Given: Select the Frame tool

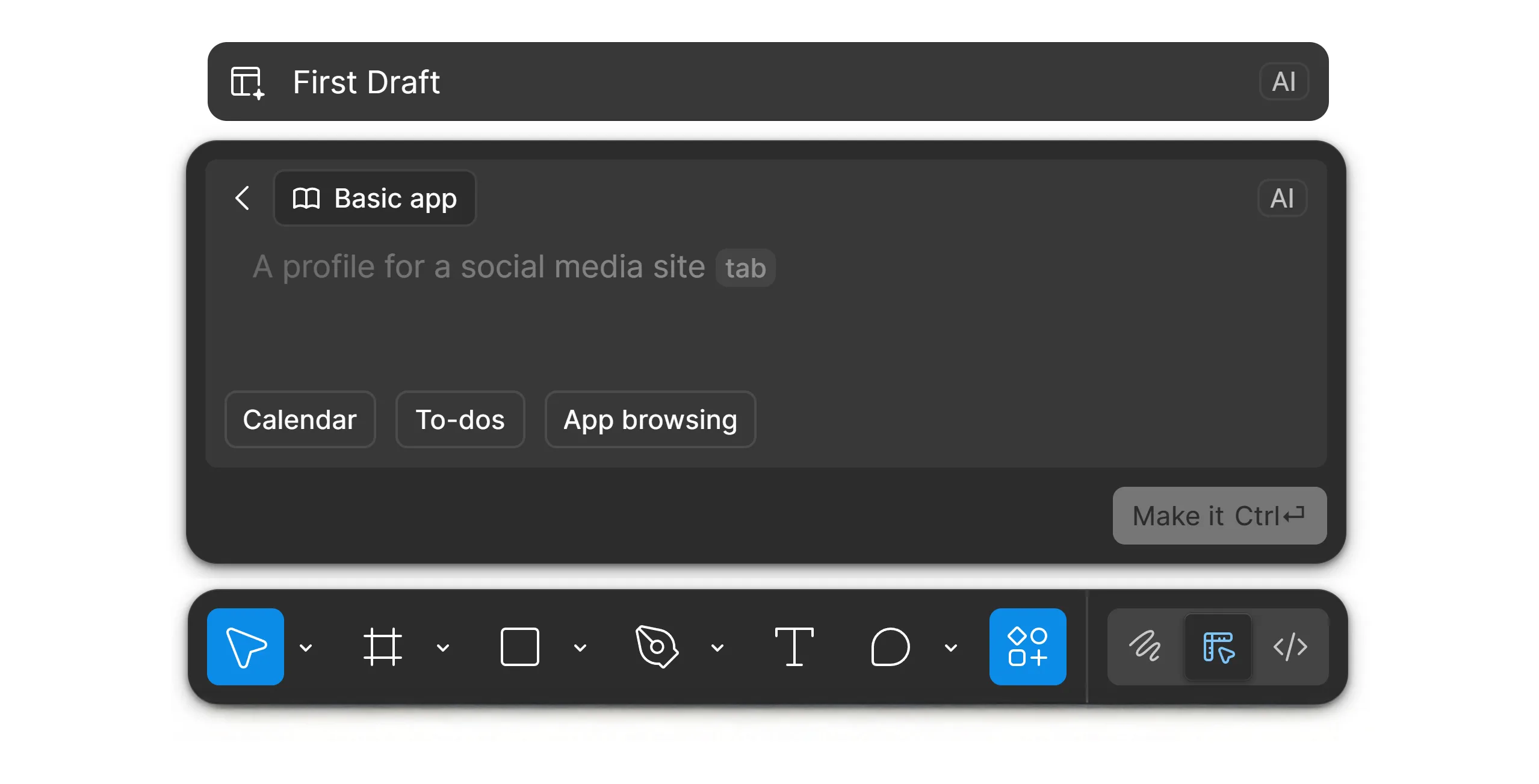Looking at the screenshot, I should (x=383, y=647).
